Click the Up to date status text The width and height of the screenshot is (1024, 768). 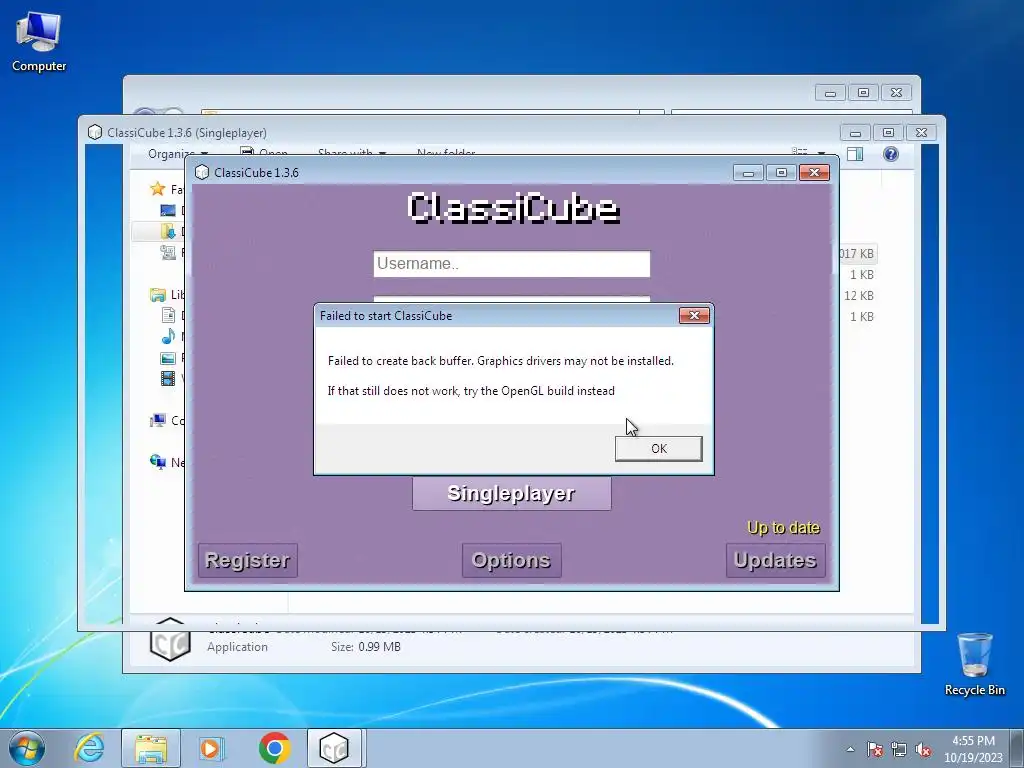click(x=783, y=528)
